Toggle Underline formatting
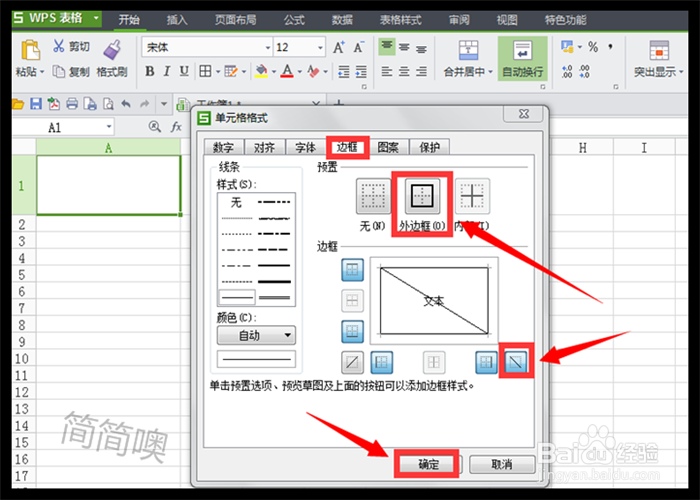Image resolution: width=700 pixels, height=500 pixels. click(184, 71)
